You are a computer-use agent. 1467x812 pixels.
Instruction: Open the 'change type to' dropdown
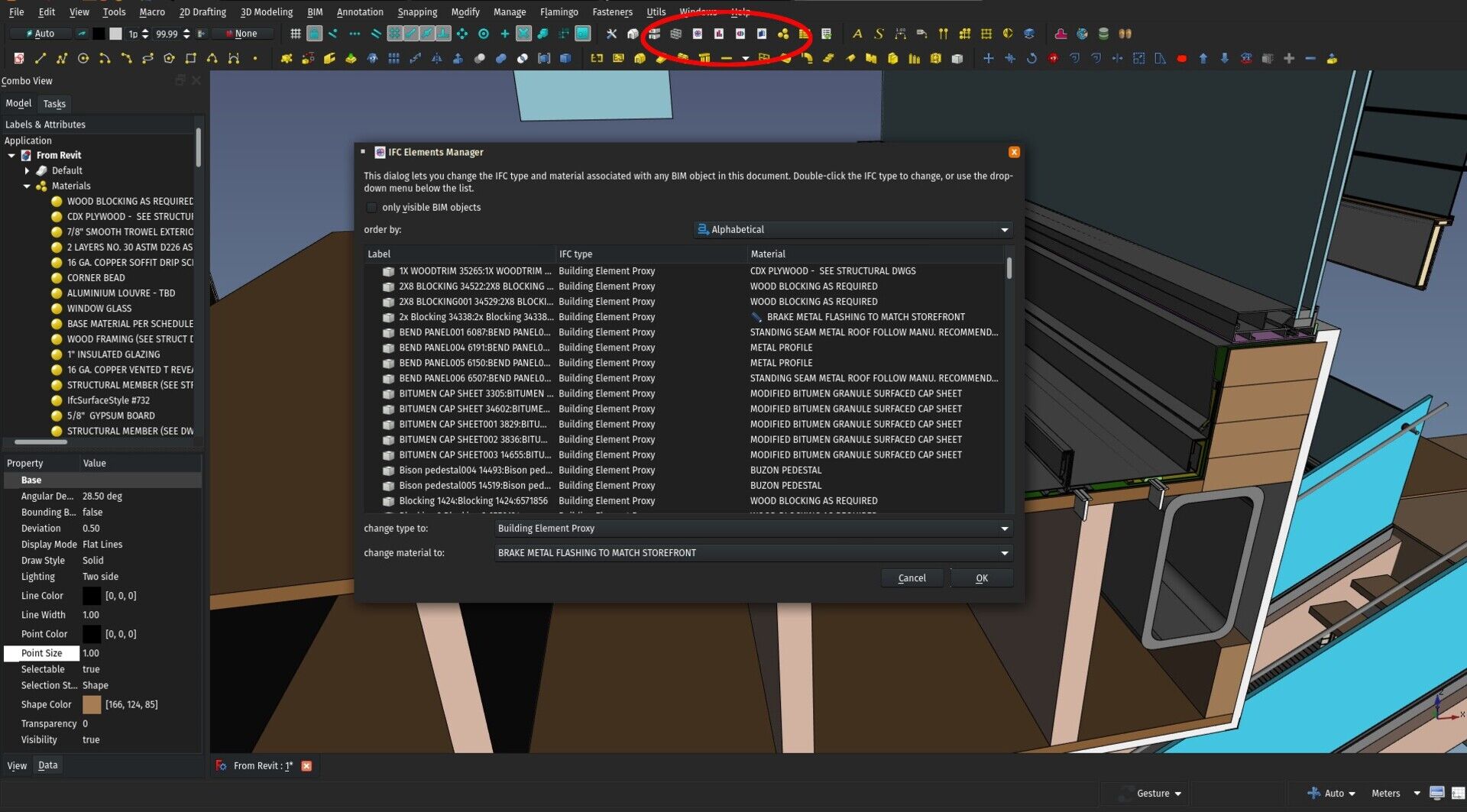click(x=753, y=529)
